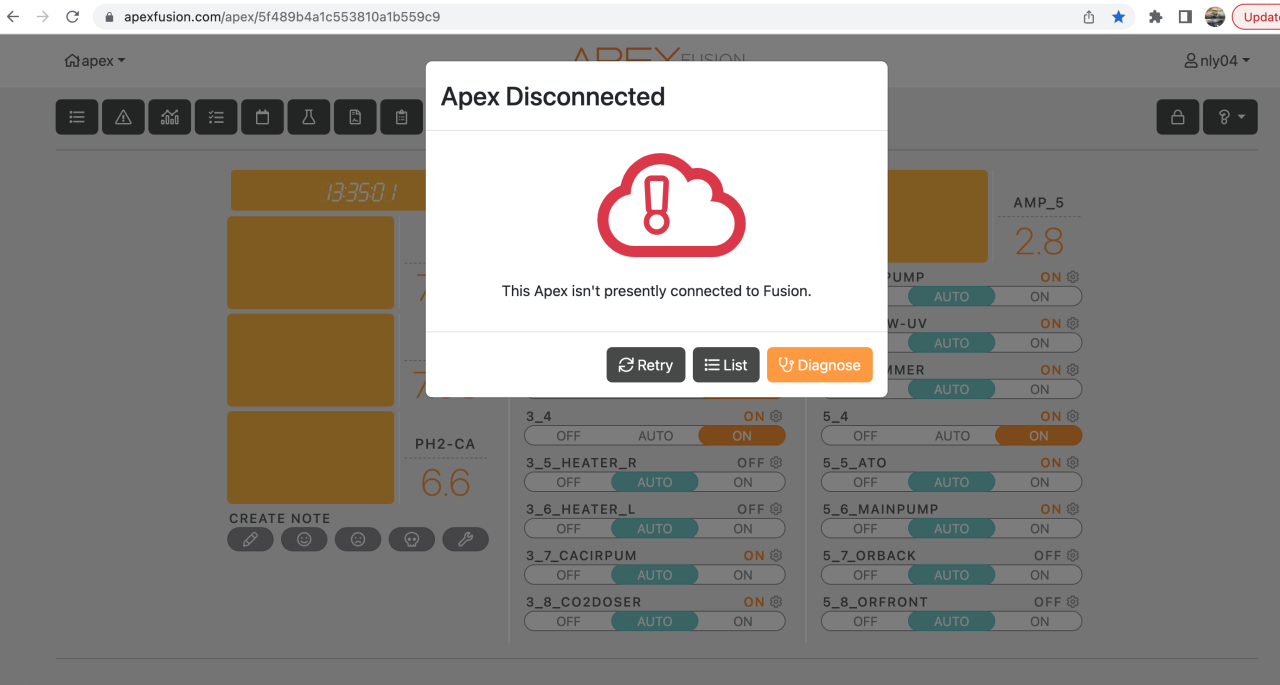Create a note with the pencil icon
This screenshot has height=685, width=1280.
(x=250, y=539)
